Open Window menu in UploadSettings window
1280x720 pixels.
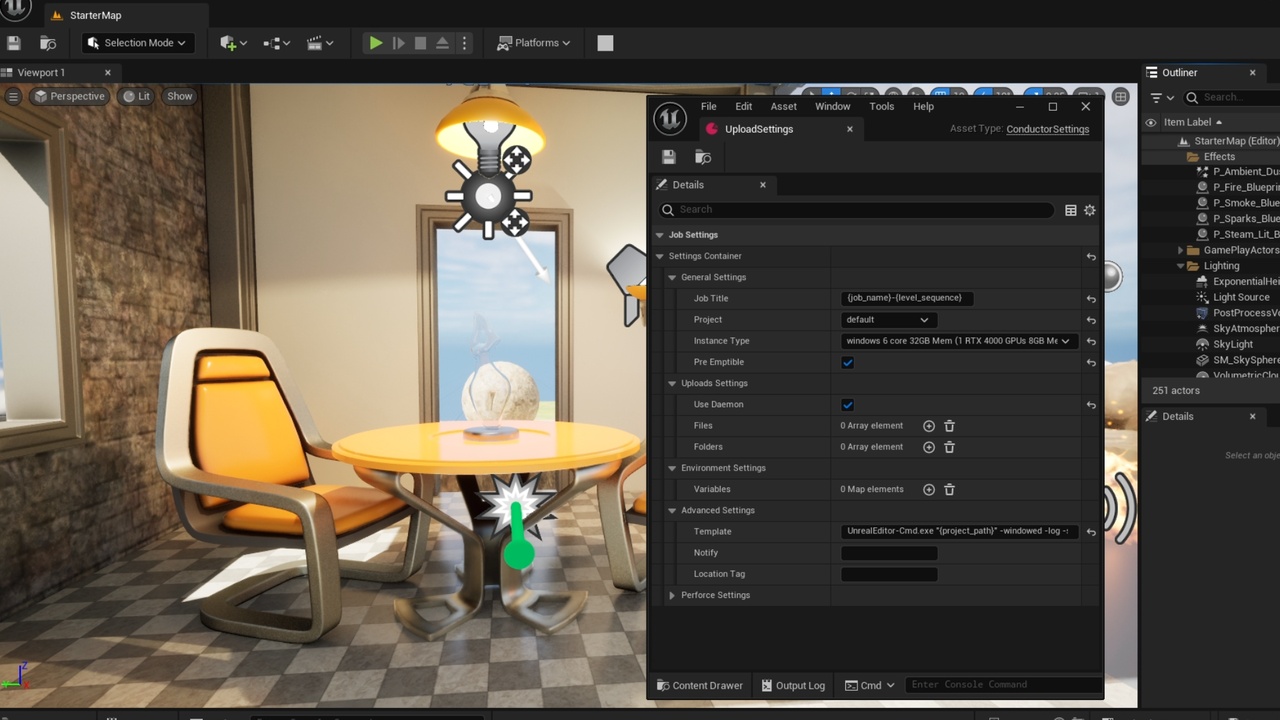(833, 106)
